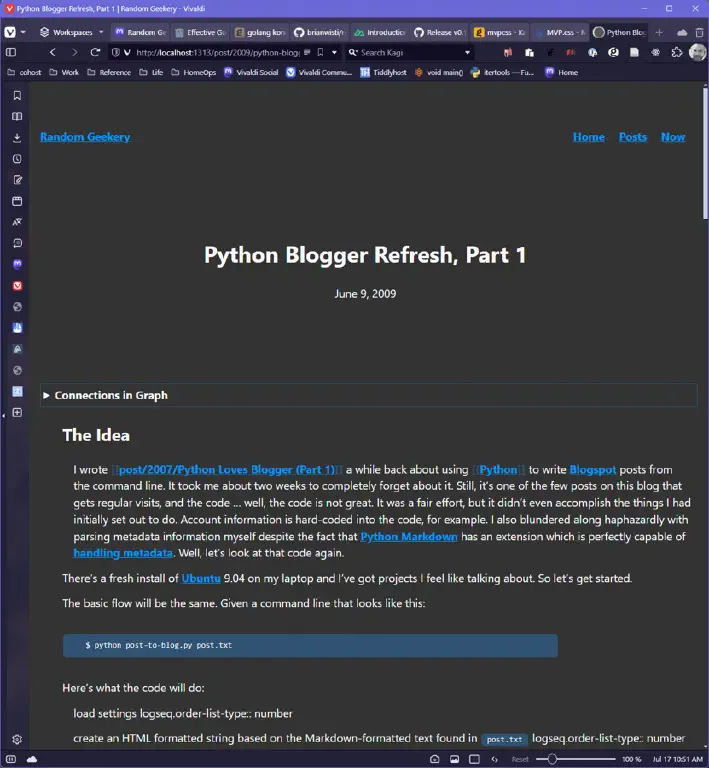Open the Work bookmarks folder
The height and width of the screenshot is (768, 709).
pos(64,72)
